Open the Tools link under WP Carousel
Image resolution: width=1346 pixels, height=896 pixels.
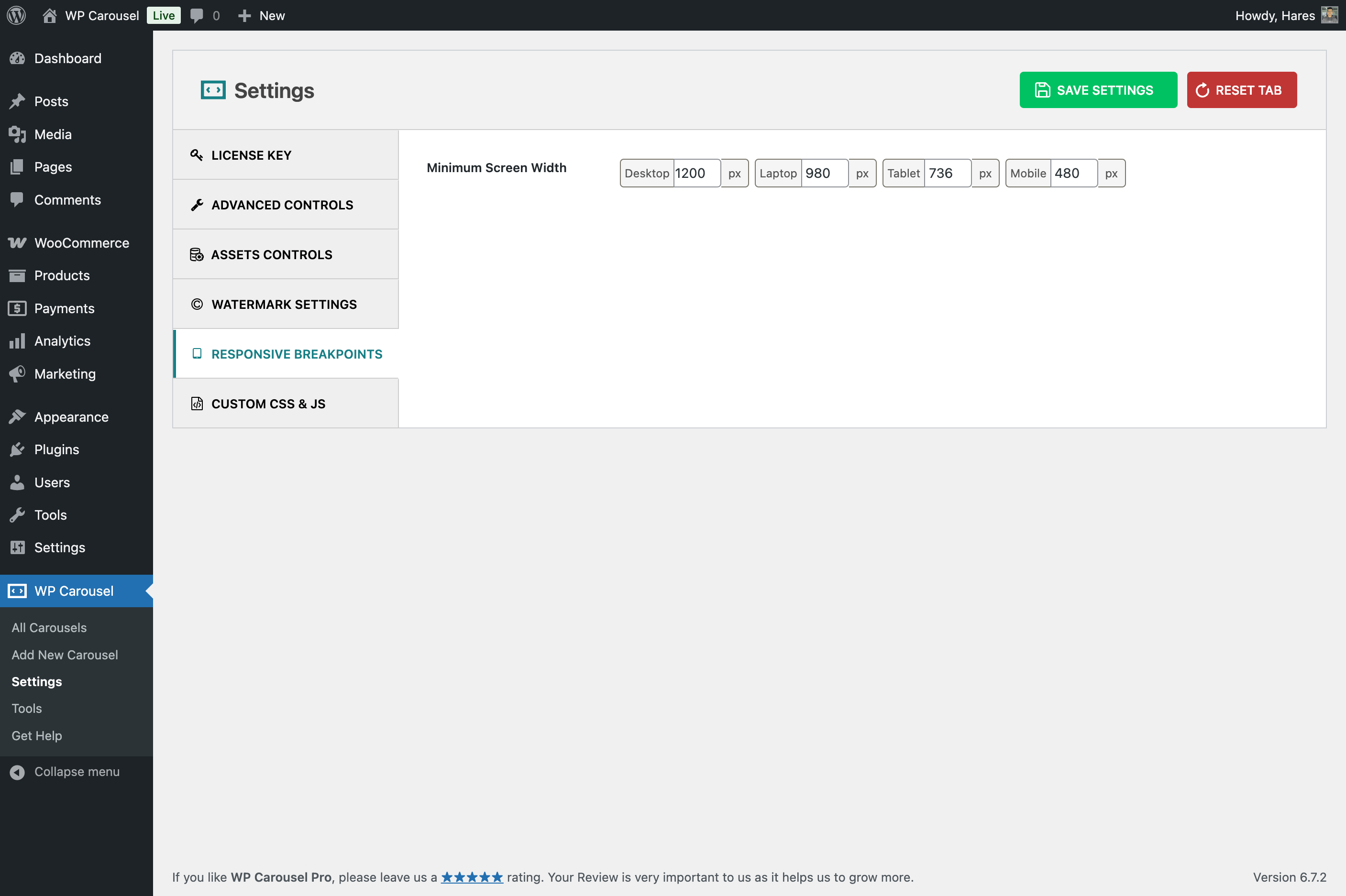click(x=26, y=709)
